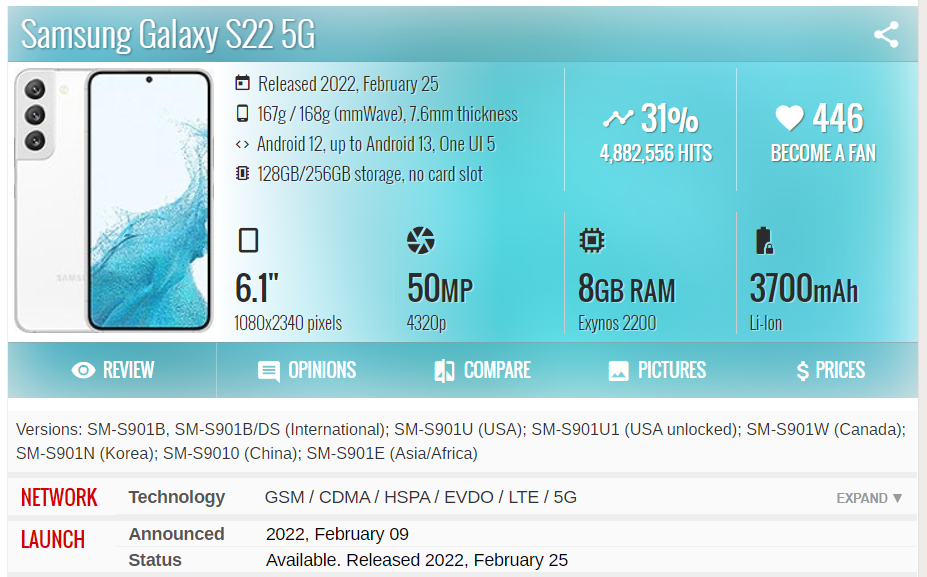Click BECOME A FAN

coord(823,153)
